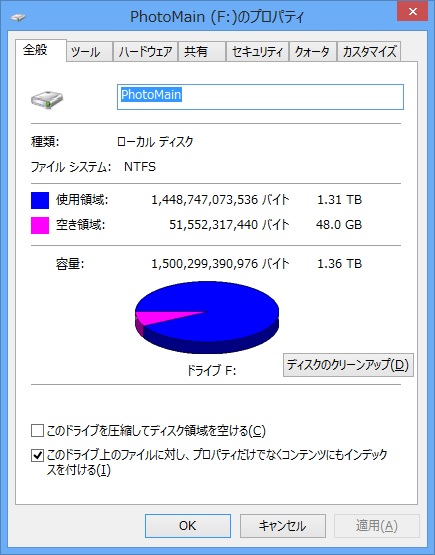Open the クォータ tab
This screenshot has width=435, height=555.
coord(313,52)
